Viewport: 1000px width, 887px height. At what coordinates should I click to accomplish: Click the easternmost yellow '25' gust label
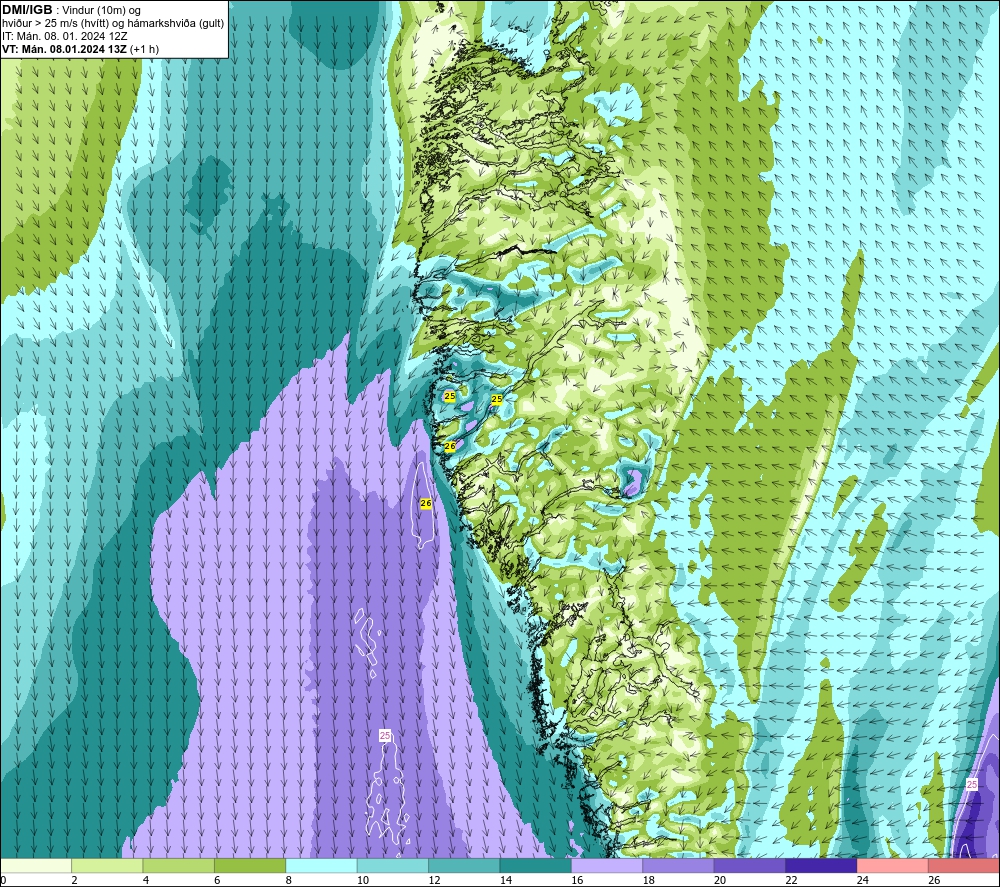coord(496,399)
